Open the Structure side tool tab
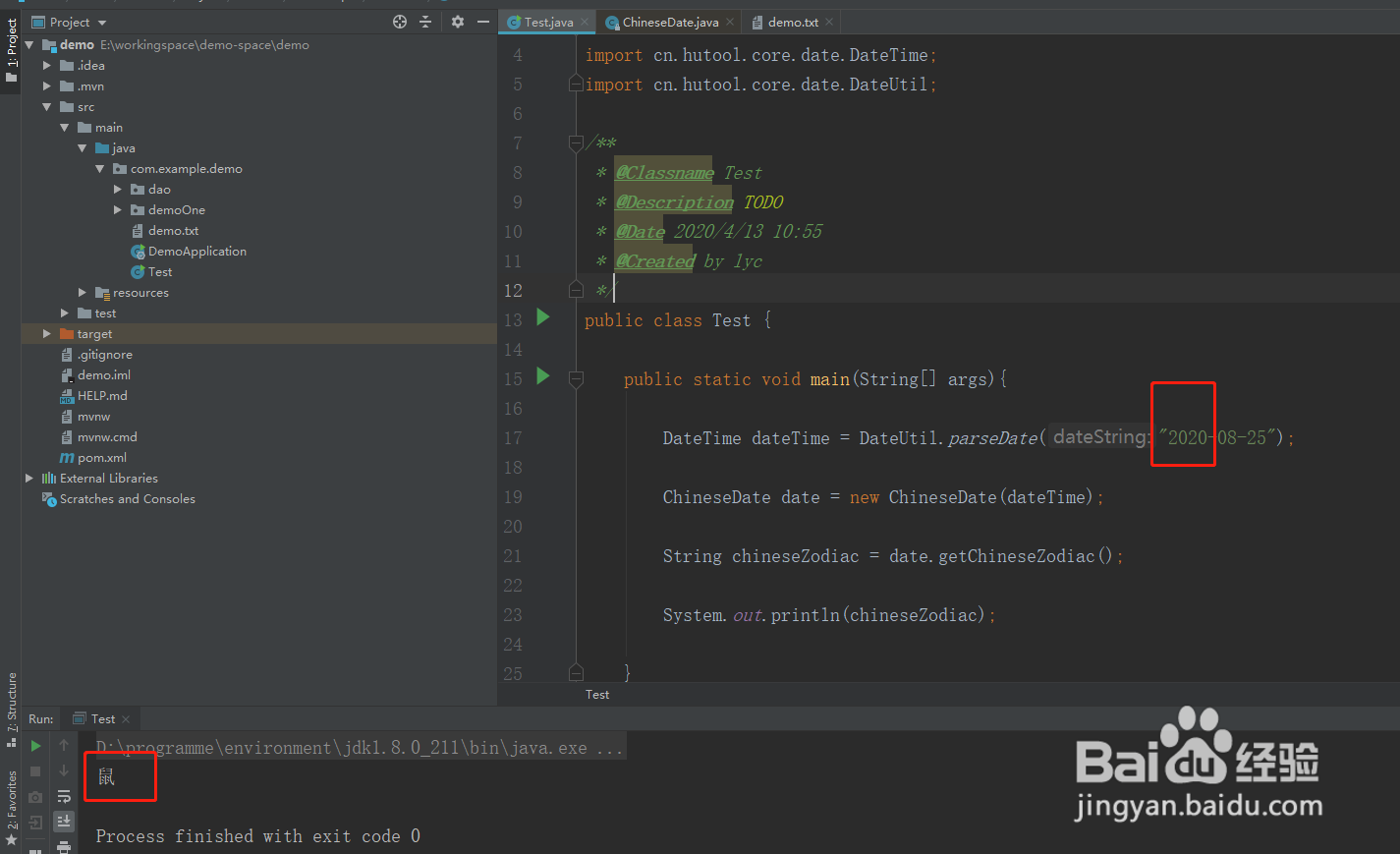This screenshot has height=854, width=1400. [11, 710]
